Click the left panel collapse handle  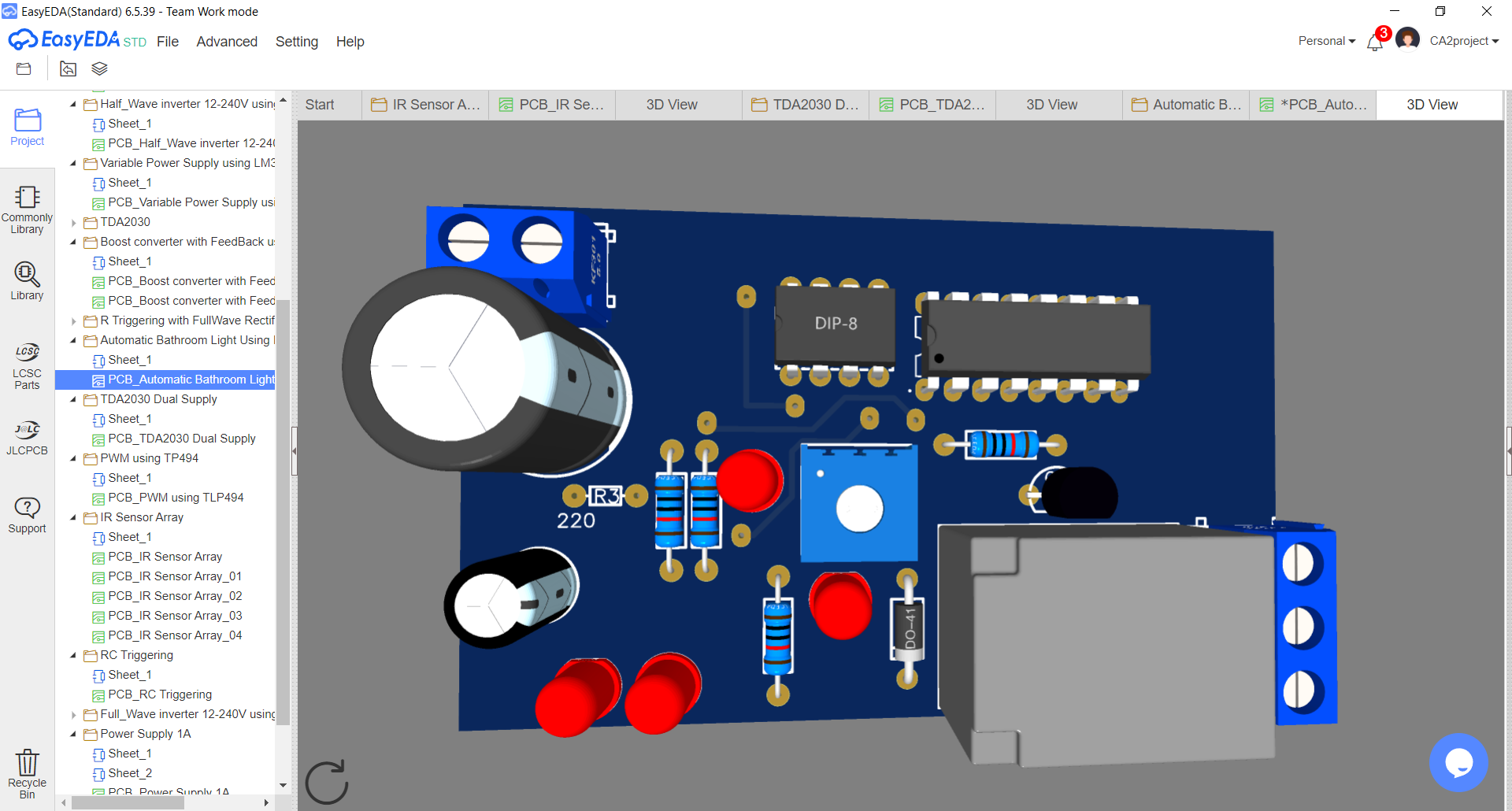pyautogui.click(x=295, y=451)
